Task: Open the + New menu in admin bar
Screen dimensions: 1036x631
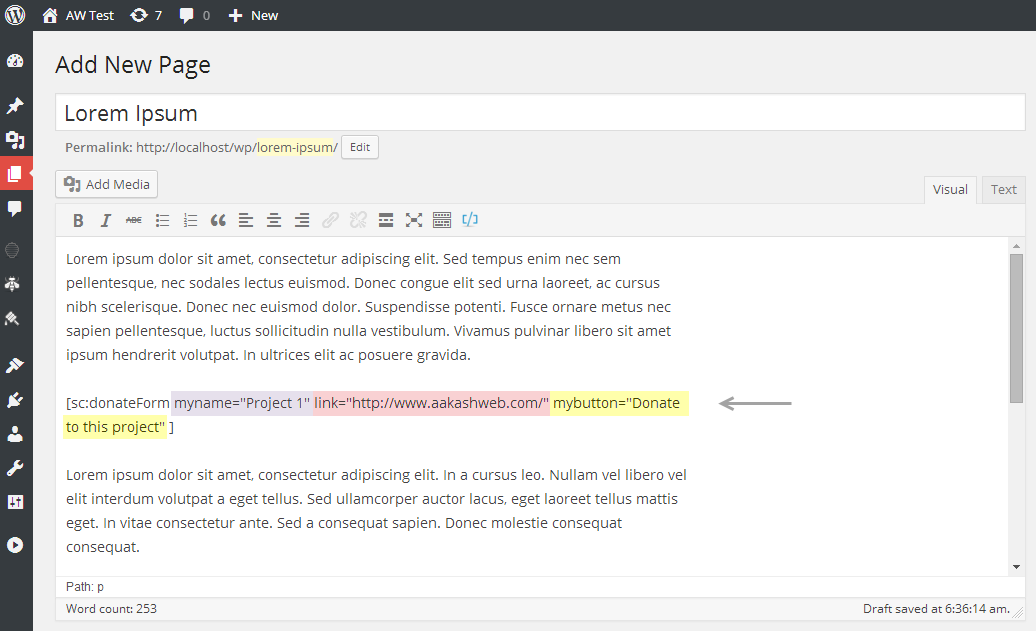Action: 253,15
